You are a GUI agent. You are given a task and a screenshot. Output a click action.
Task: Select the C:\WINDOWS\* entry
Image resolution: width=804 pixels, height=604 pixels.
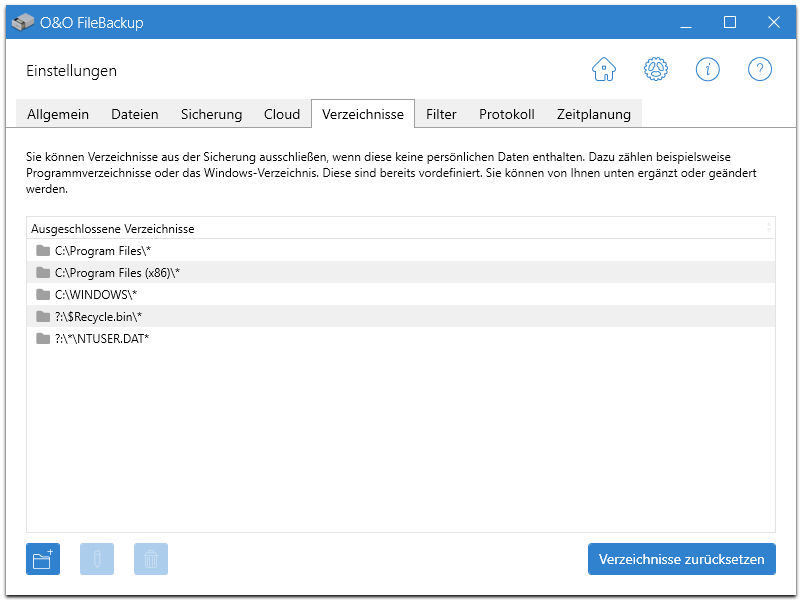[400, 295]
